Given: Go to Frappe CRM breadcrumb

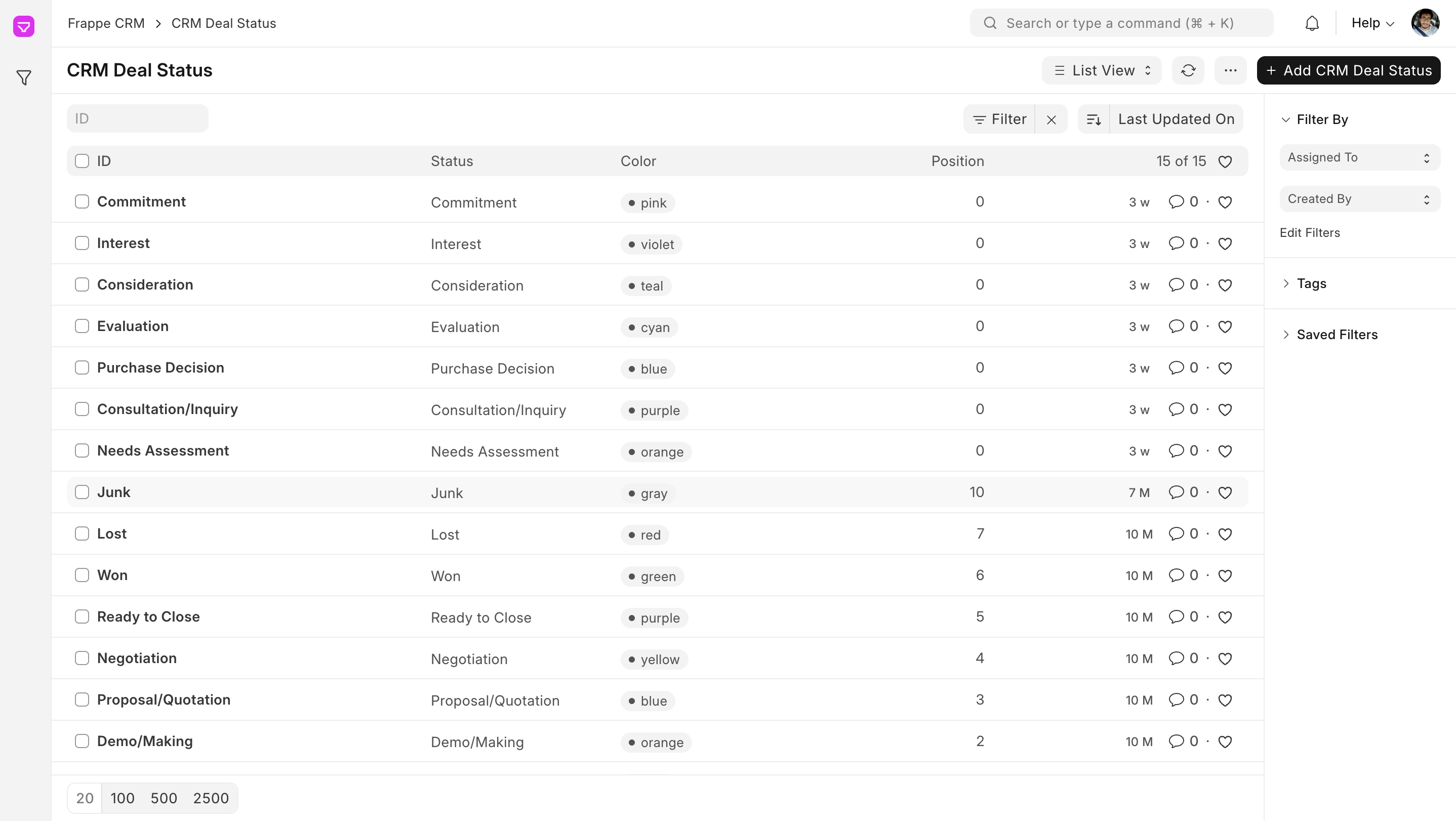Looking at the screenshot, I should pos(106,23).
